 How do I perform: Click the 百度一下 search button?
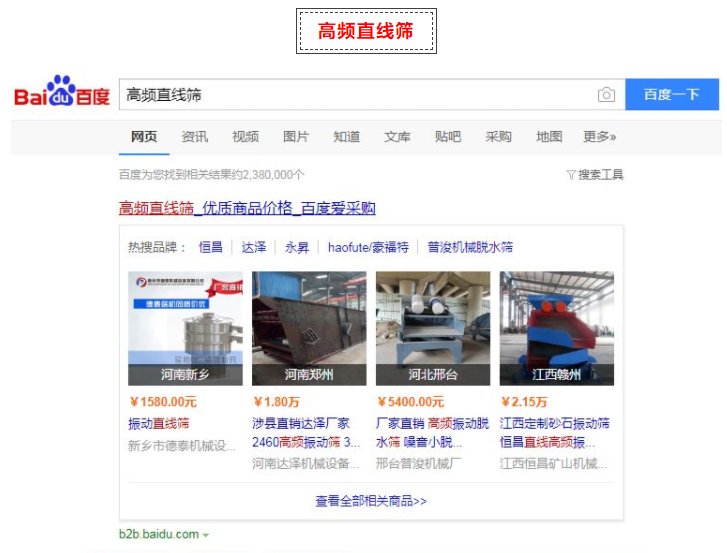click(x=672, y=95)
